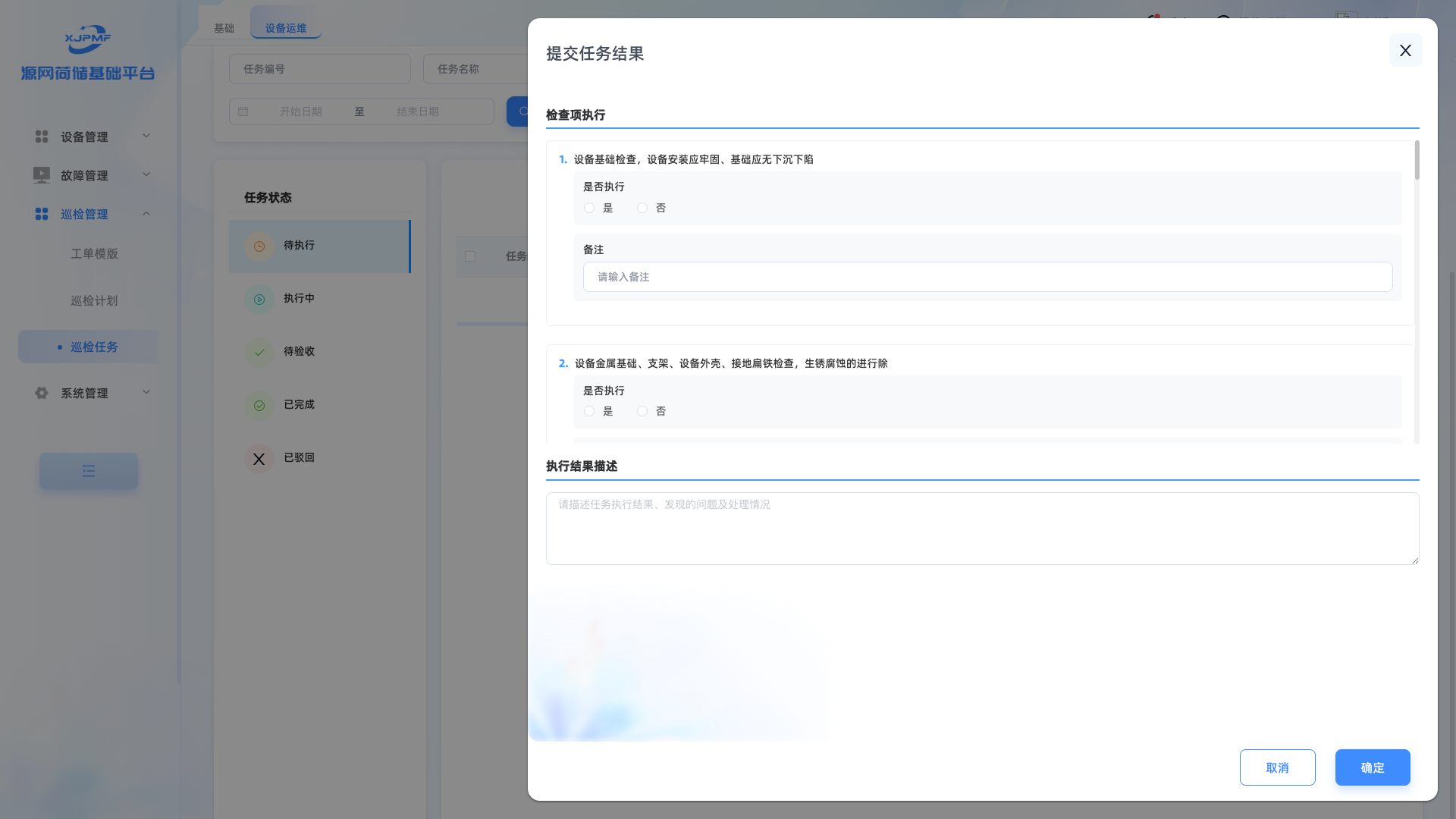Screen dimensions: 1456x819
Task: Select 是 for inspection item 2
Action: [589, 411]
